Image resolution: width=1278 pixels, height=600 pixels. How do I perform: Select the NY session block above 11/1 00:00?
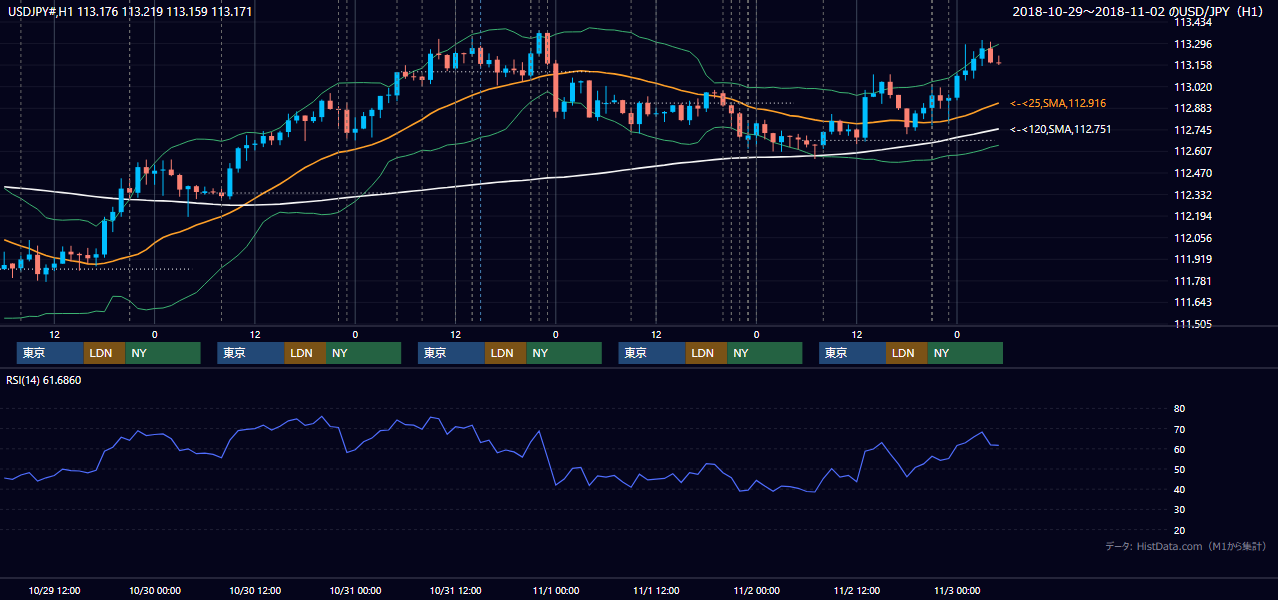click(564, 353)
